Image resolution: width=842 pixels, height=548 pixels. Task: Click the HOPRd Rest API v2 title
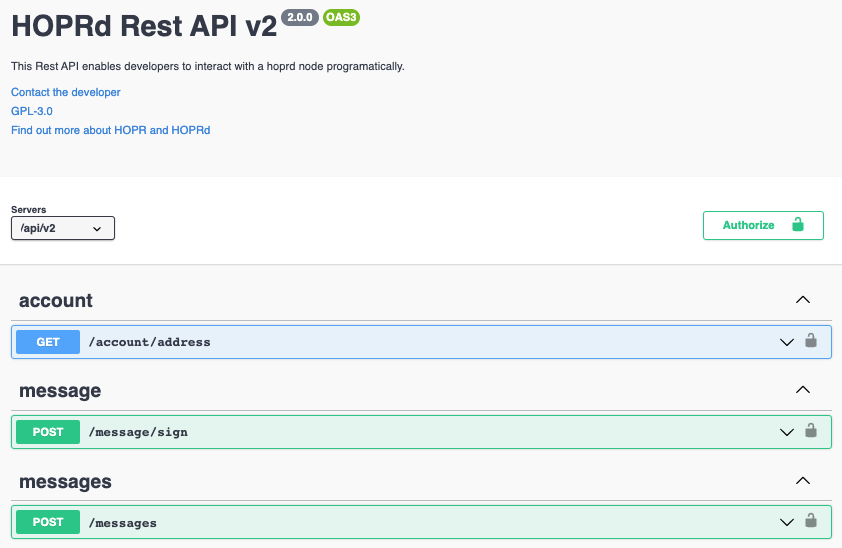(x=144, y=26)
